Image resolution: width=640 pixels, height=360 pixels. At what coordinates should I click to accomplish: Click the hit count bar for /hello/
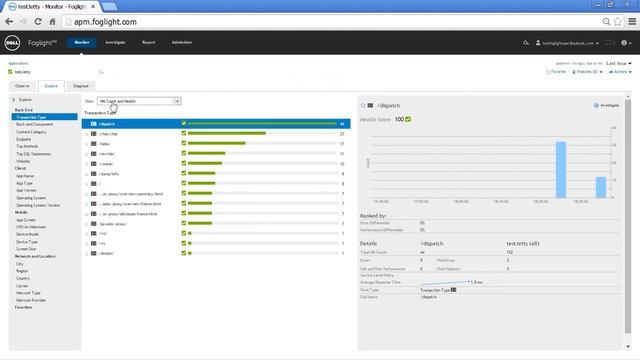tap(217, 143)
